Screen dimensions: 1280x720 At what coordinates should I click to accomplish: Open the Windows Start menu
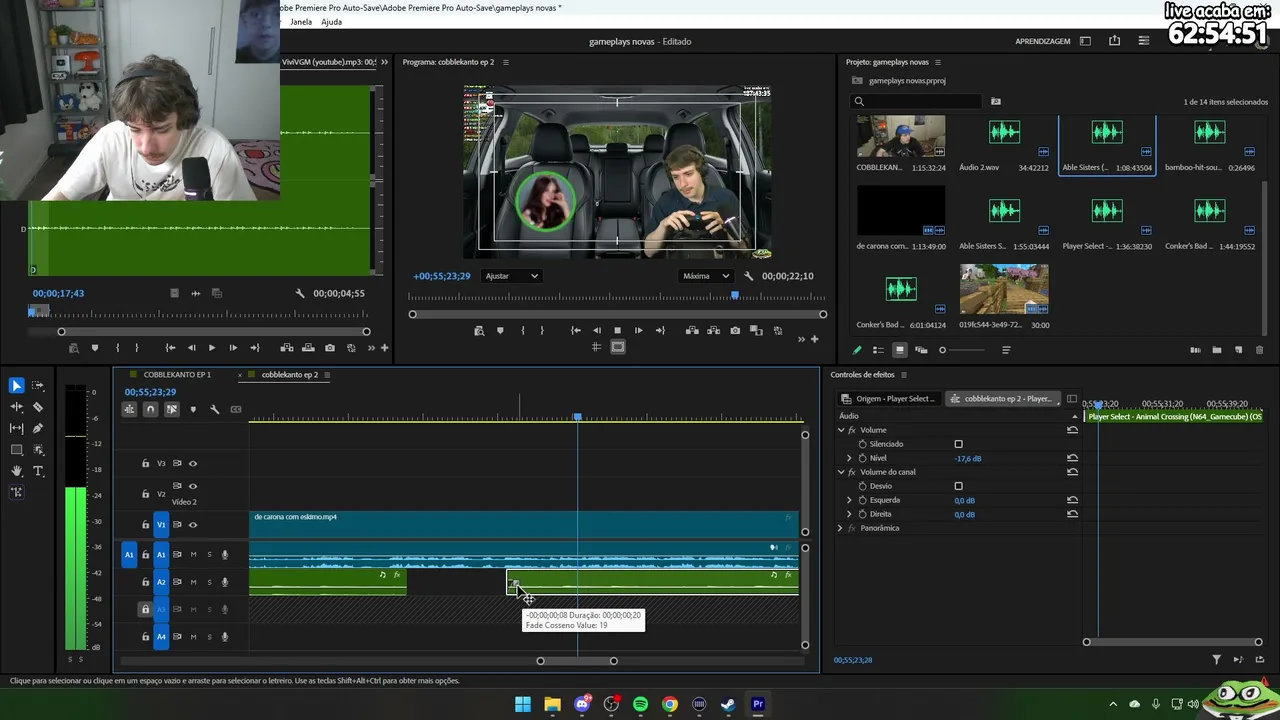pyautogui.click(x=523, y=704)
